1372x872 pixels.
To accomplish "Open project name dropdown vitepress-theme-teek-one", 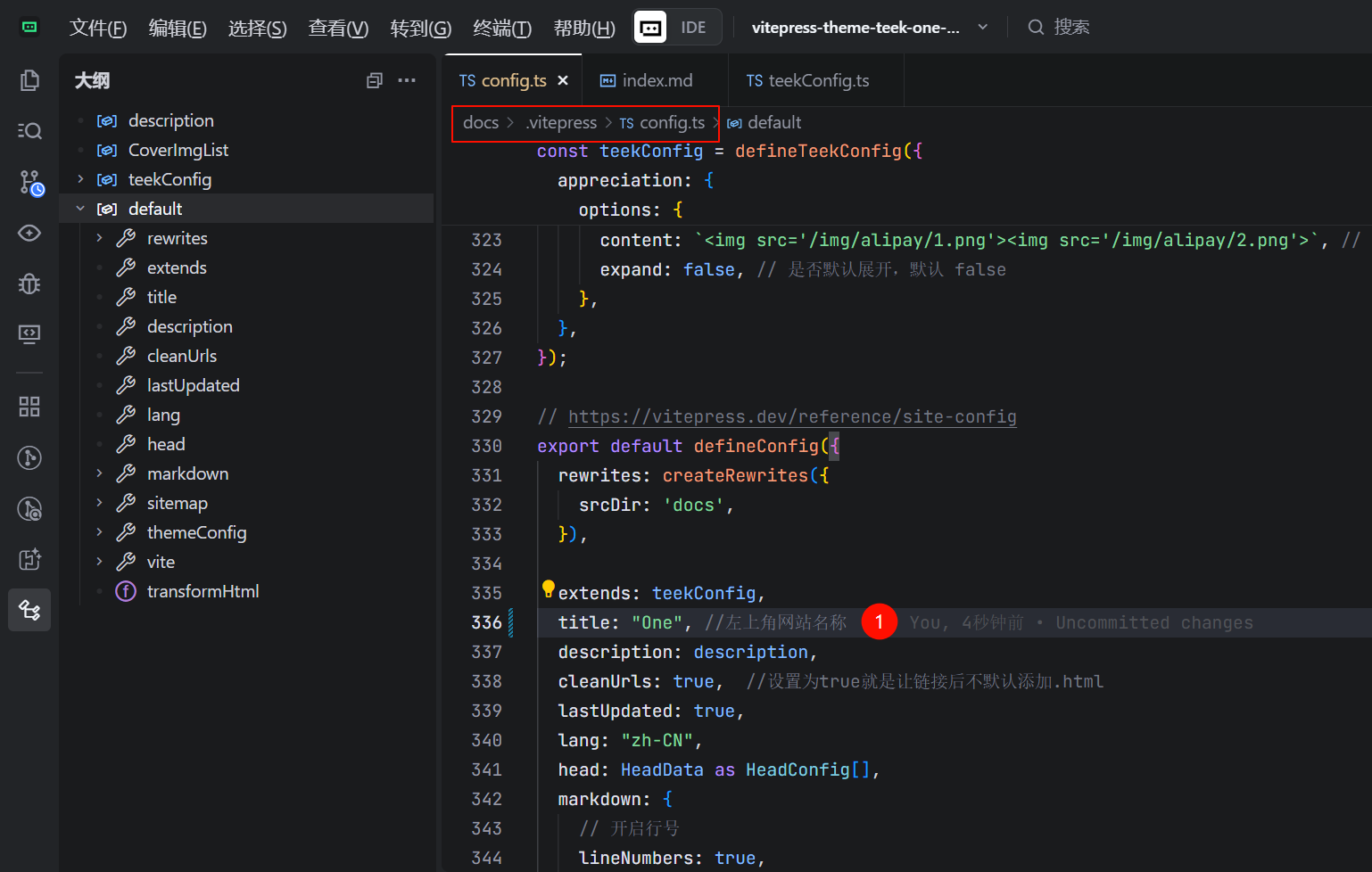I will [x=870, y=28].
